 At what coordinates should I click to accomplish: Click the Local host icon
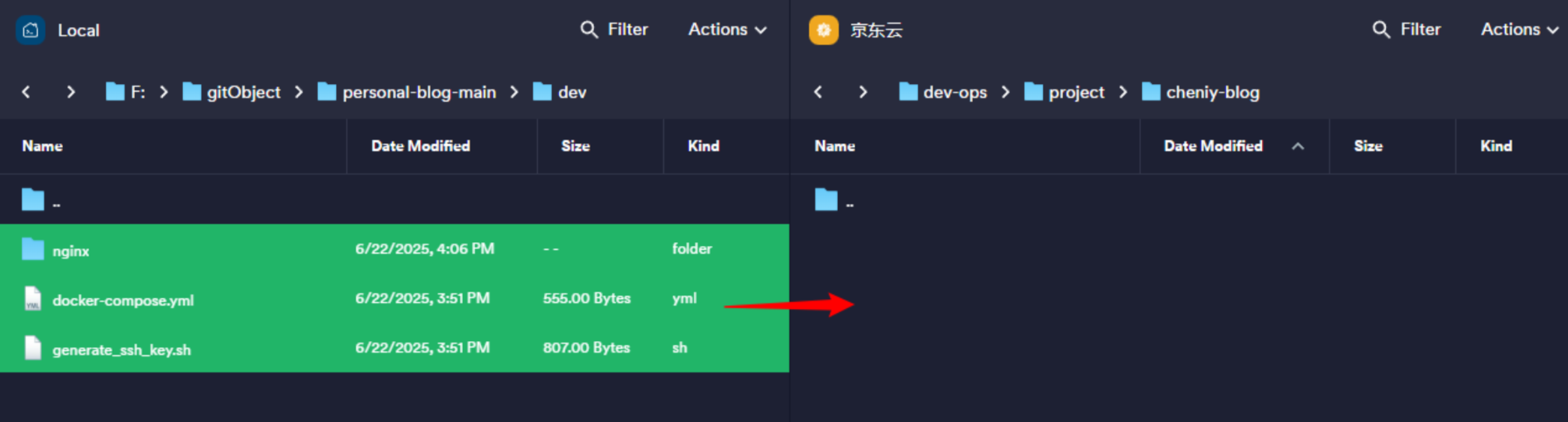[x=30, y=30]
